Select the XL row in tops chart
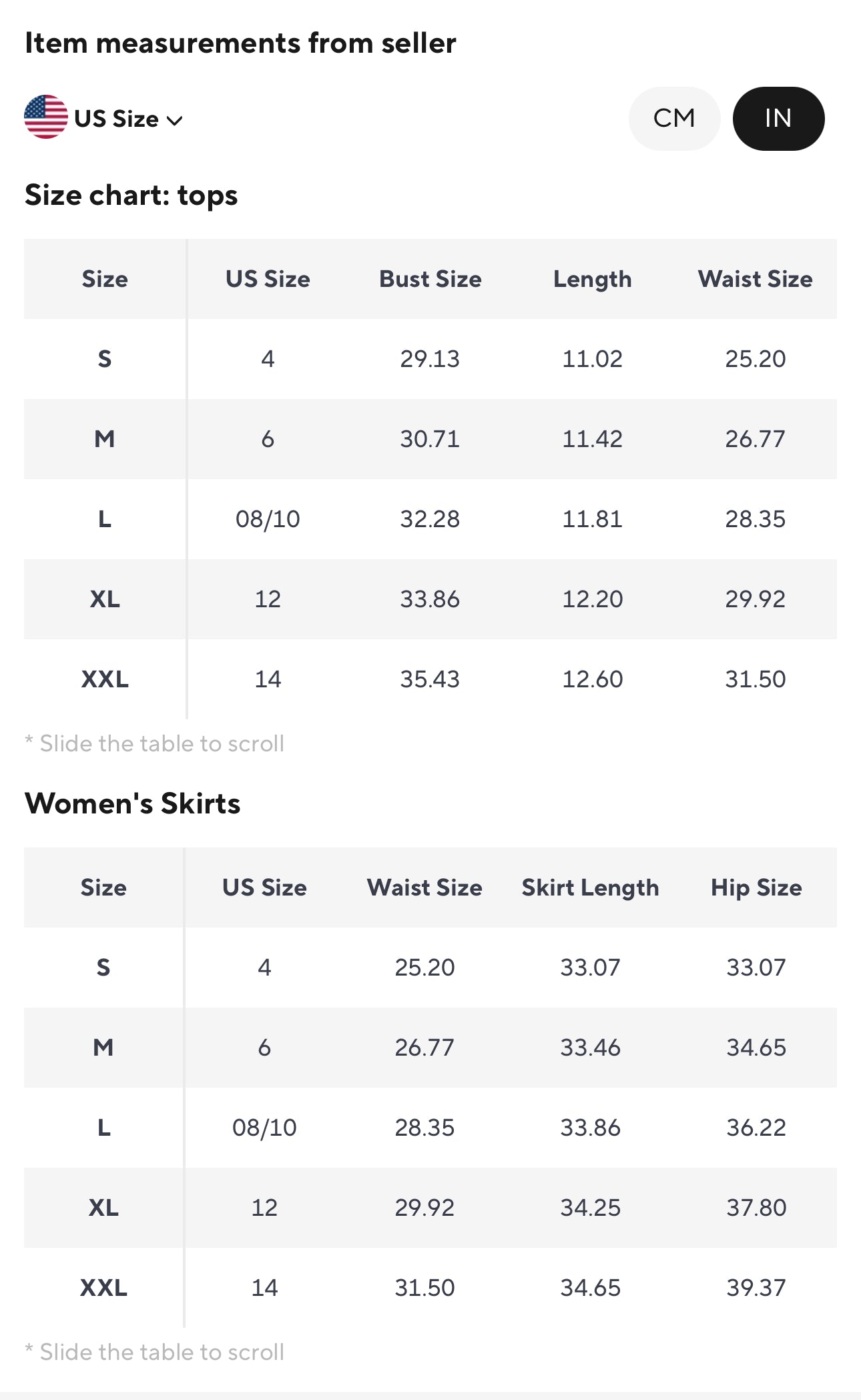 [x=105, y=599]
